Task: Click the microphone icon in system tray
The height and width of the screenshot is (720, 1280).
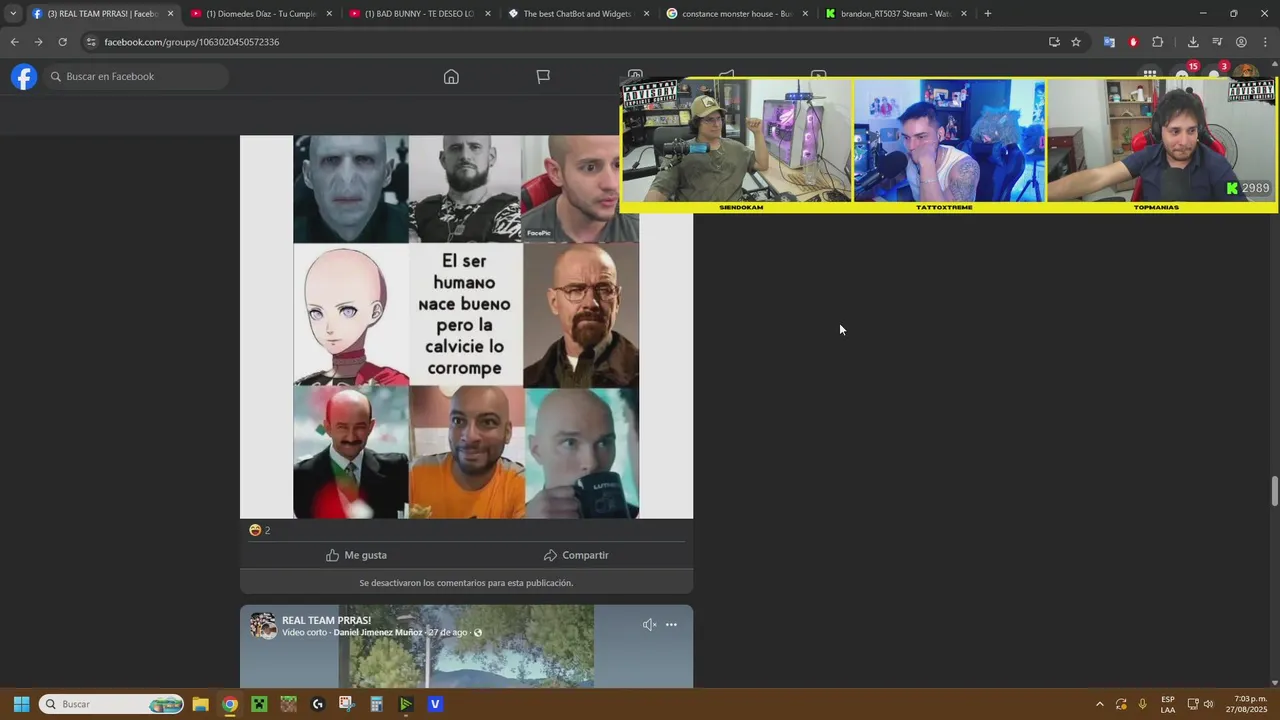Action: [1143, 704]
